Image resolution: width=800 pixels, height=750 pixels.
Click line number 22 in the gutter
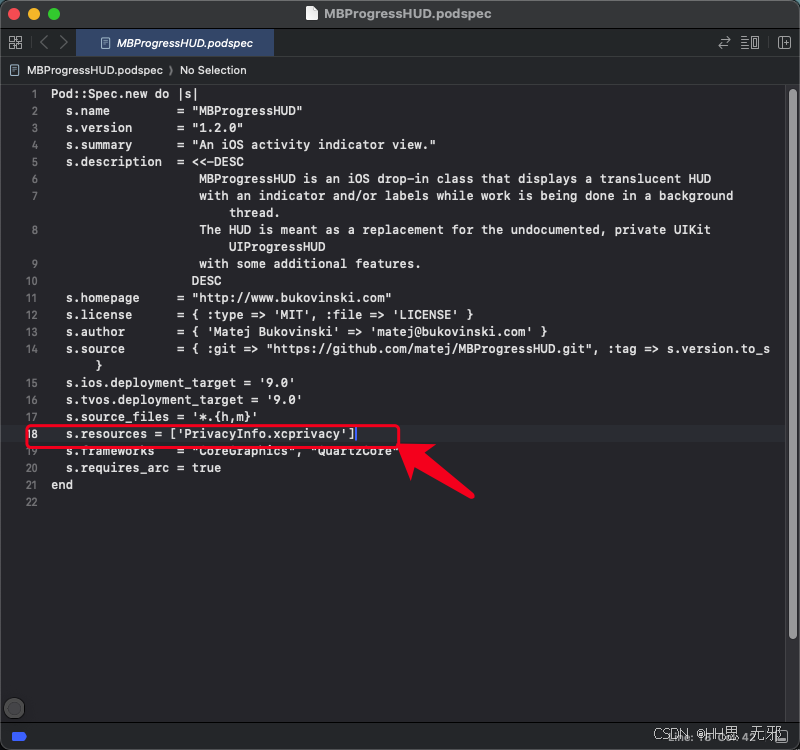point(32,503)
